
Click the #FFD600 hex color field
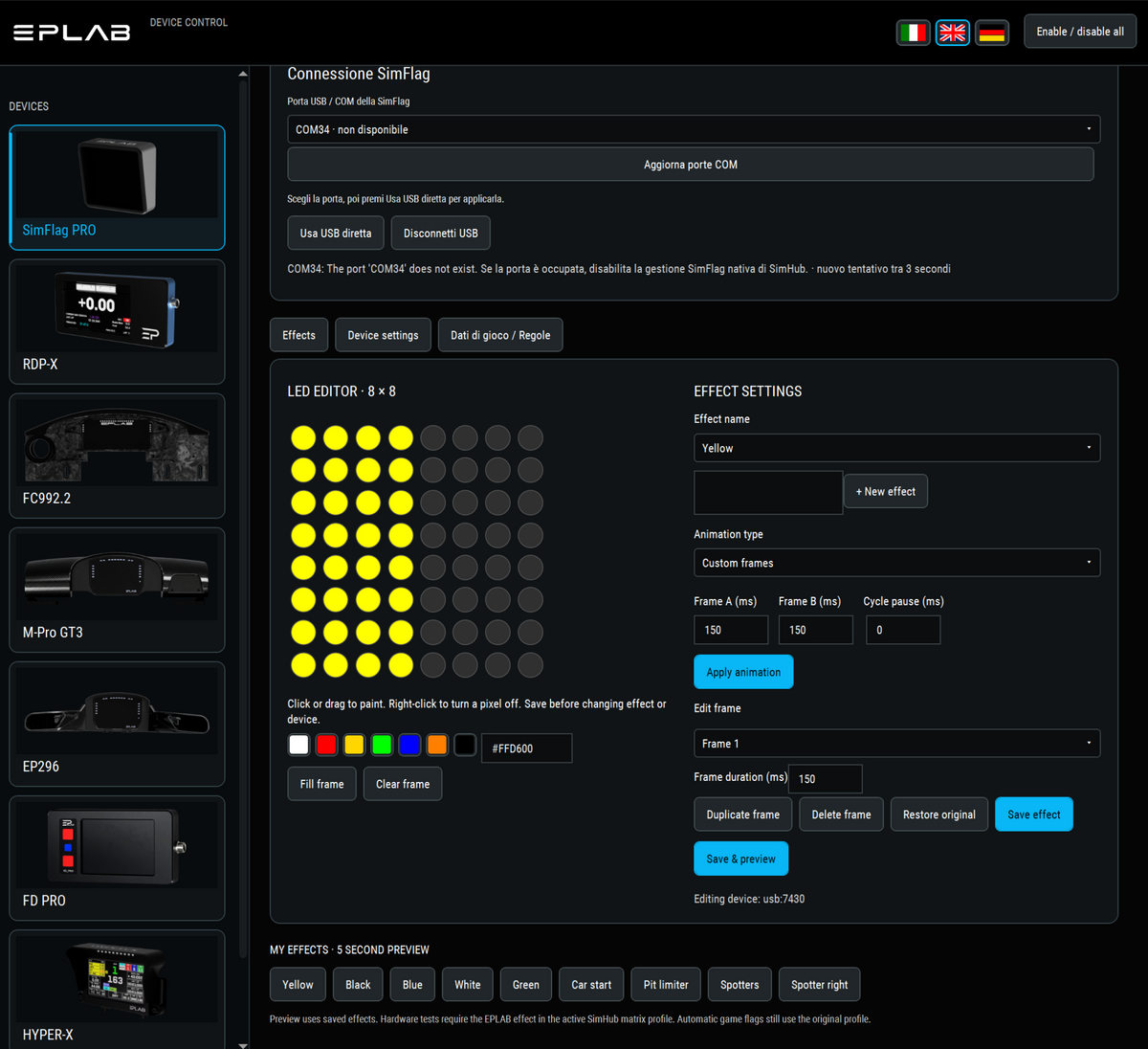click(526, 748)
